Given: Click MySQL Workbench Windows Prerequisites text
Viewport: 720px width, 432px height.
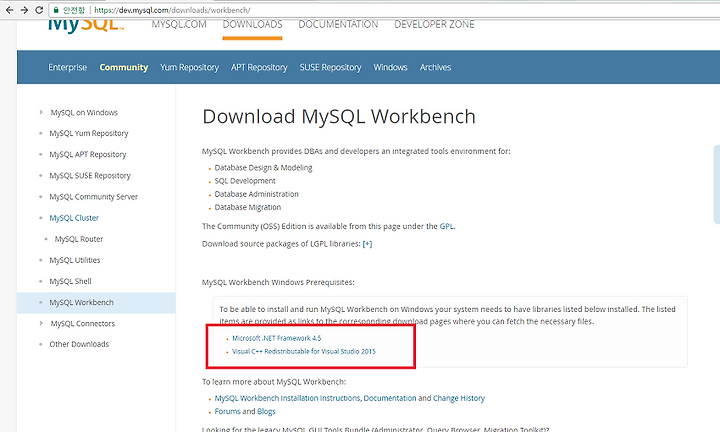Looking at the screenshot, I should click(x=278, y=282).
